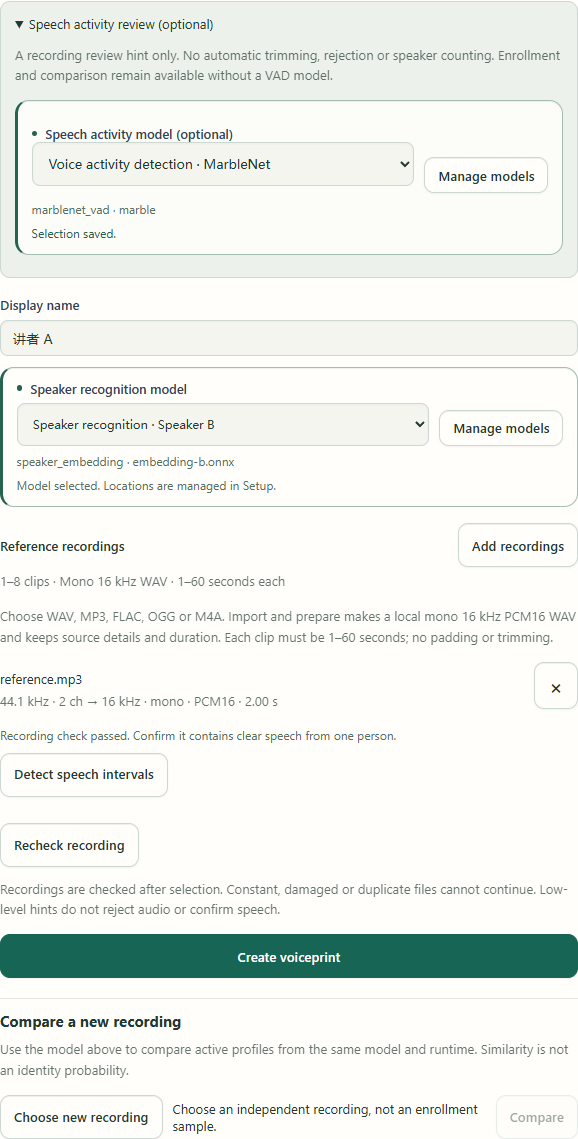The width and height of the screenshot is (578, 1139).
Task: Remove reference.mp3 with the X button
Action: point(555,688)
